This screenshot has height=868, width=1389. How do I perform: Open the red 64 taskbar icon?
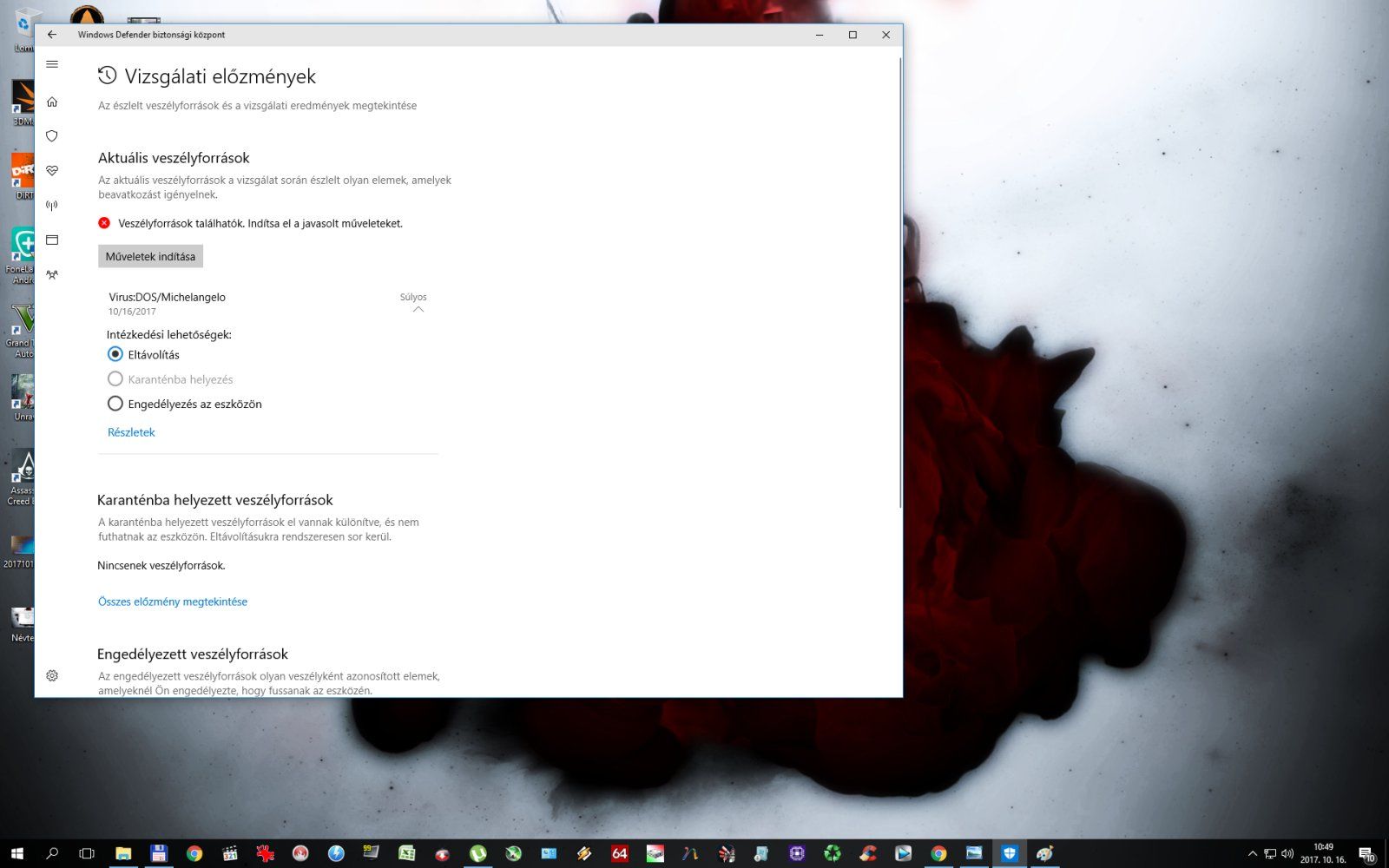[619, 853]
